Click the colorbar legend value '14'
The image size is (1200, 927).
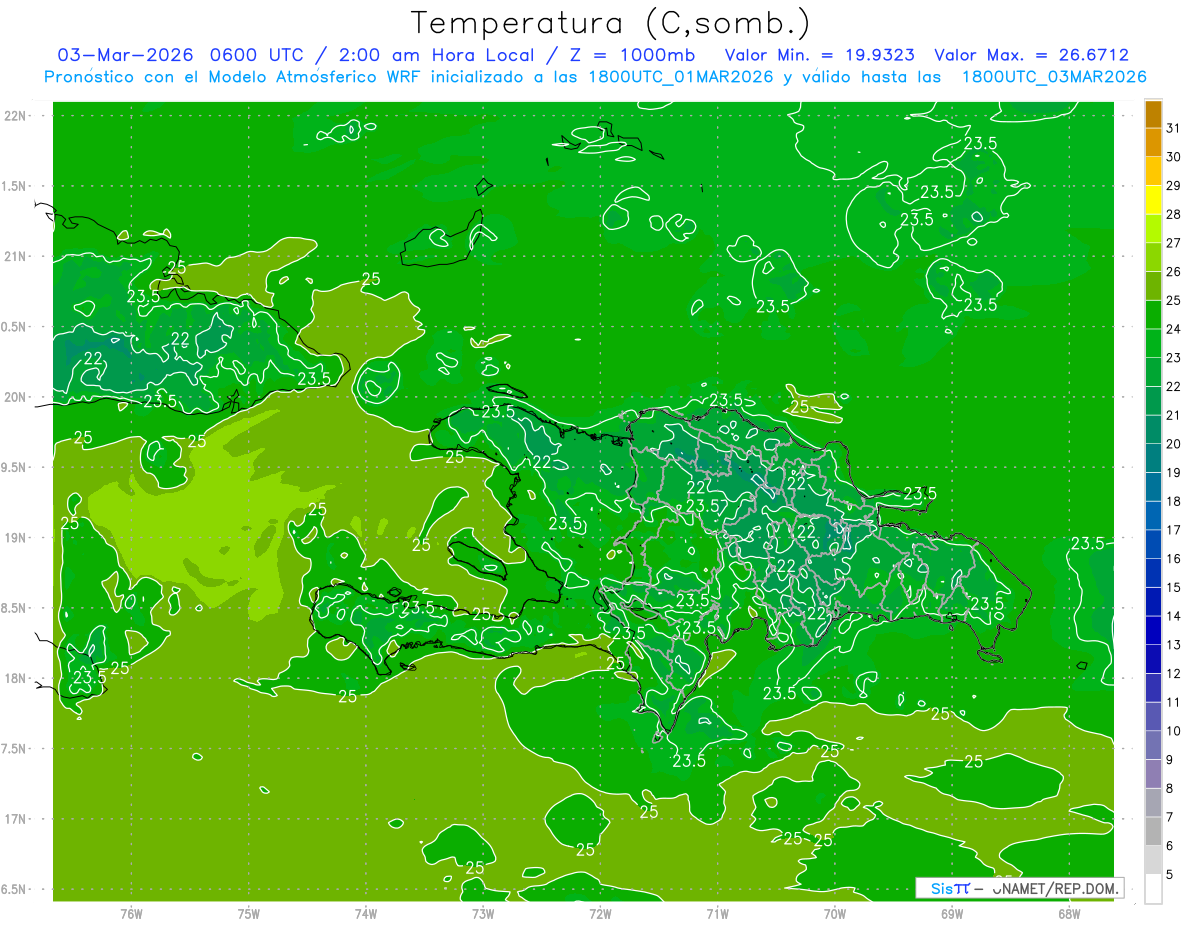[1174, 615]
